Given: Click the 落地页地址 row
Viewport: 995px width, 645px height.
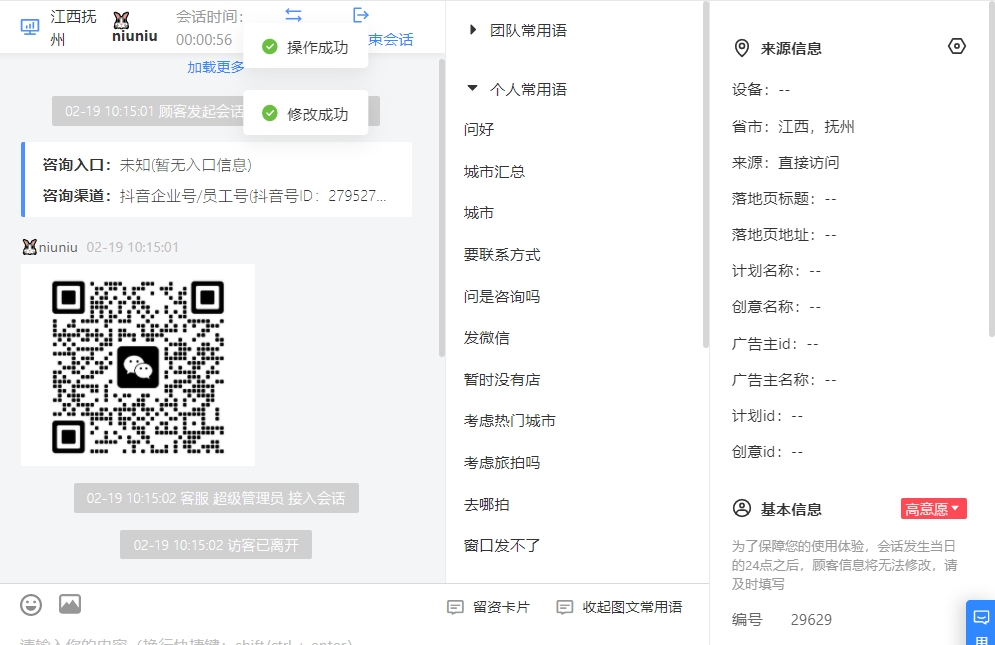Looking at the screenshot, I should click(x=784, y=235).
